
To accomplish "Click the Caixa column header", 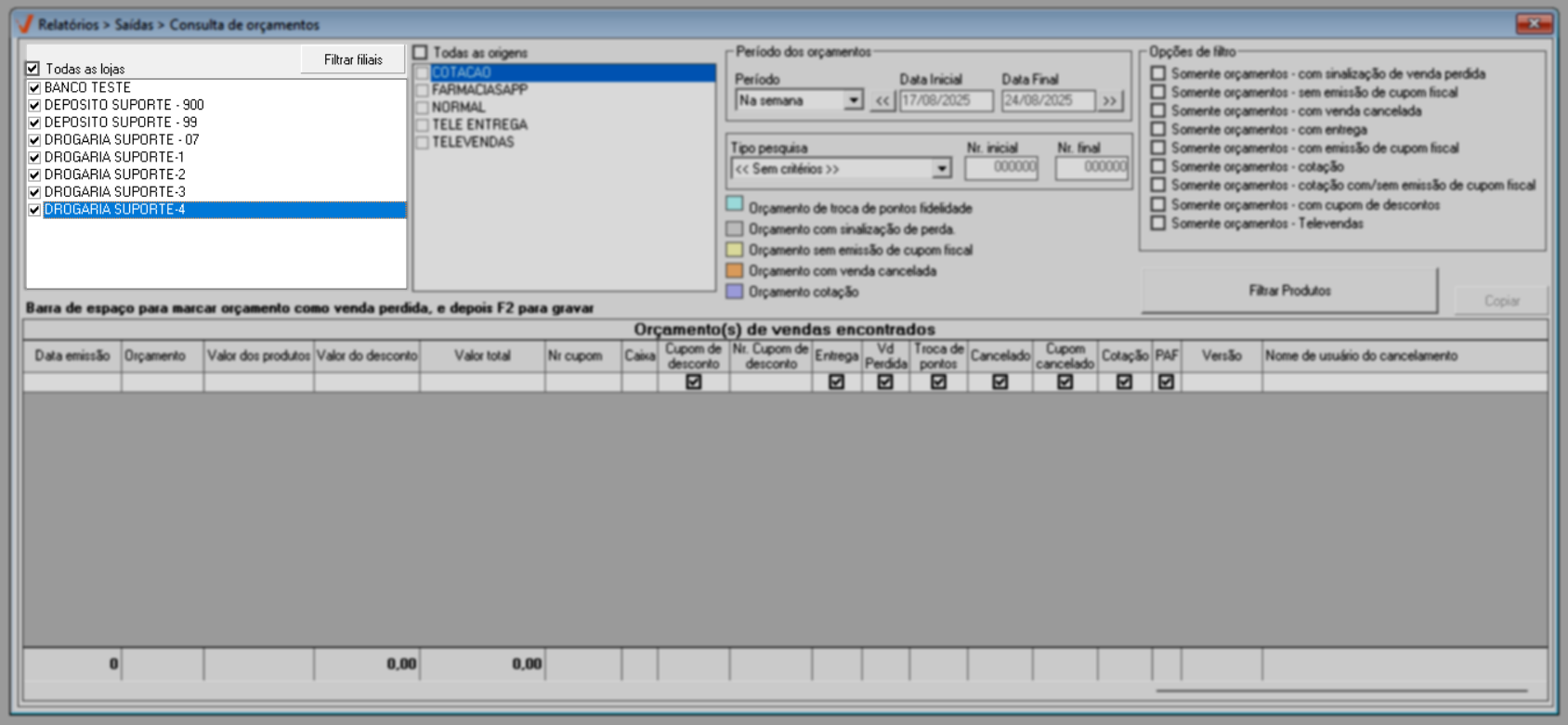I will coord(640,356).
